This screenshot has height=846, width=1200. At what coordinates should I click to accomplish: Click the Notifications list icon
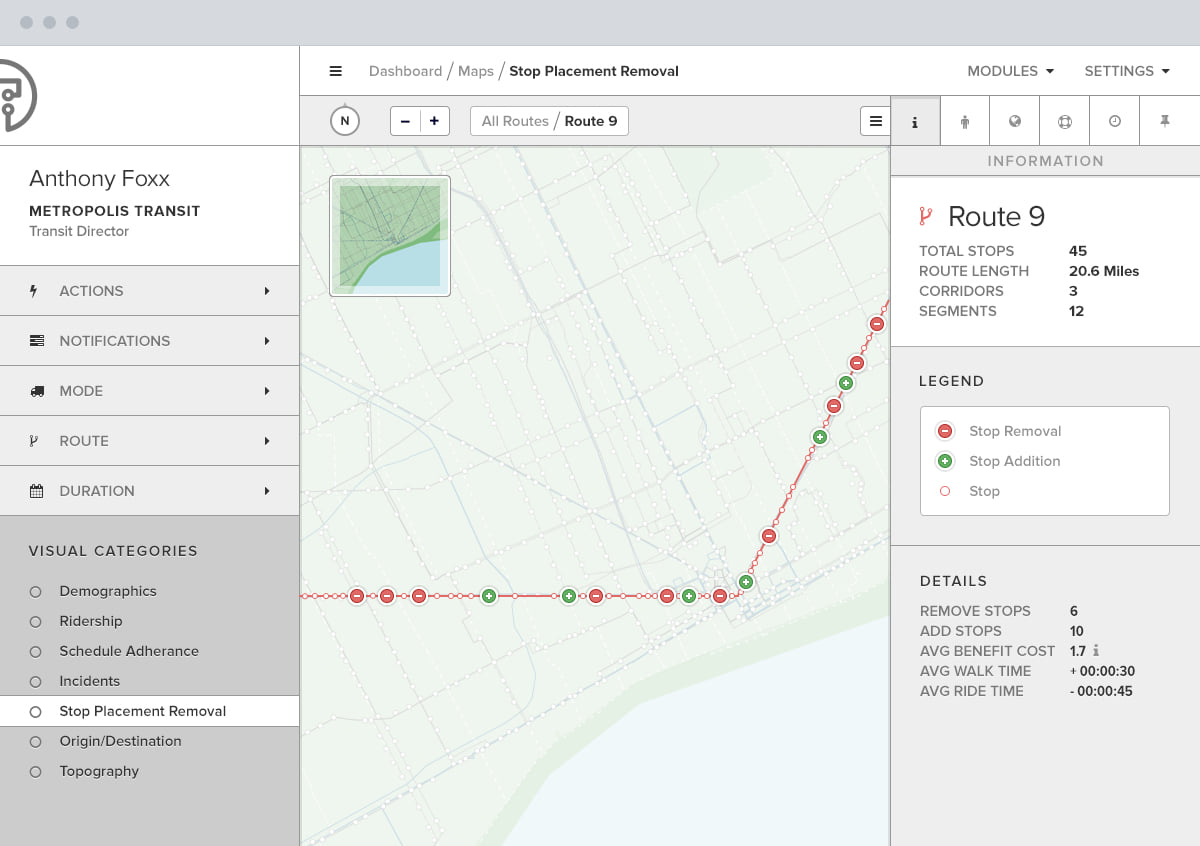pyautogui.click(x=37, y=341)
